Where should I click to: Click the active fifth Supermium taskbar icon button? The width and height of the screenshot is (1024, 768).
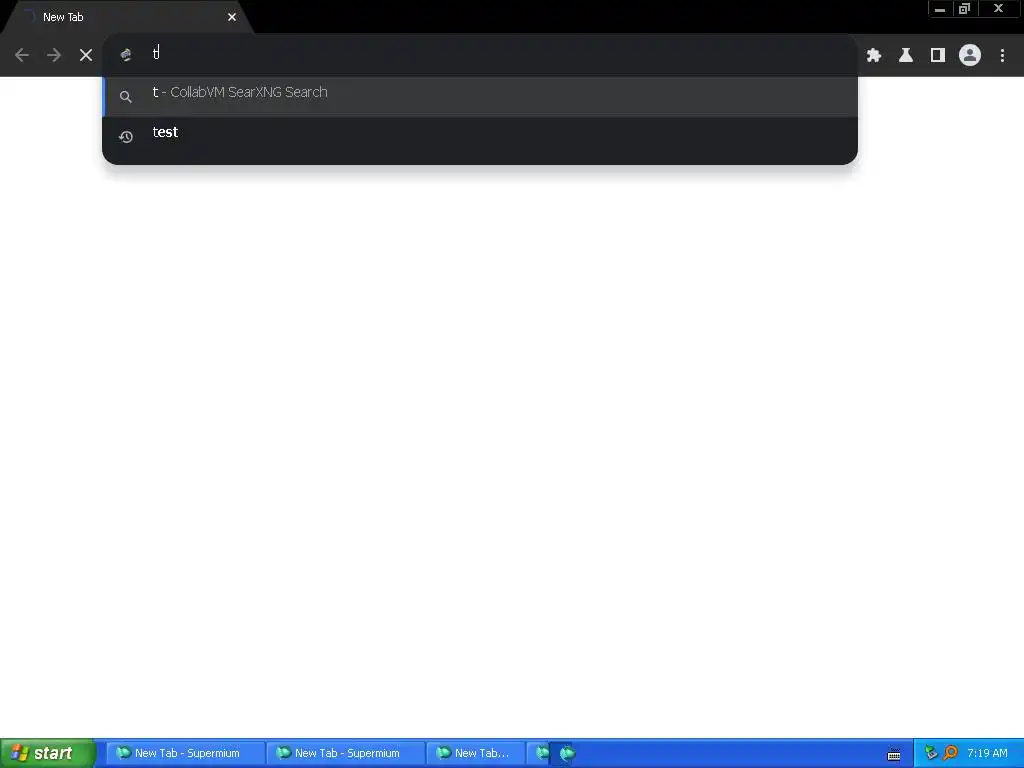565,754
